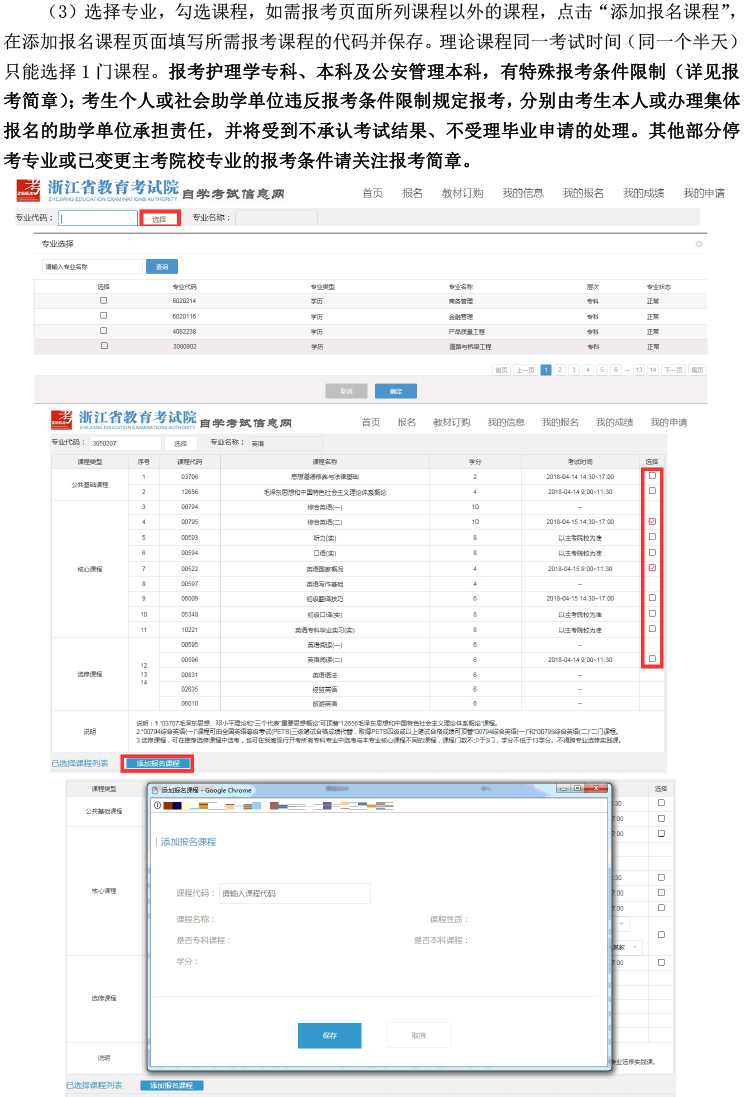
Task: Tick the checkbox for course 10221
Action: click(652, 629)
